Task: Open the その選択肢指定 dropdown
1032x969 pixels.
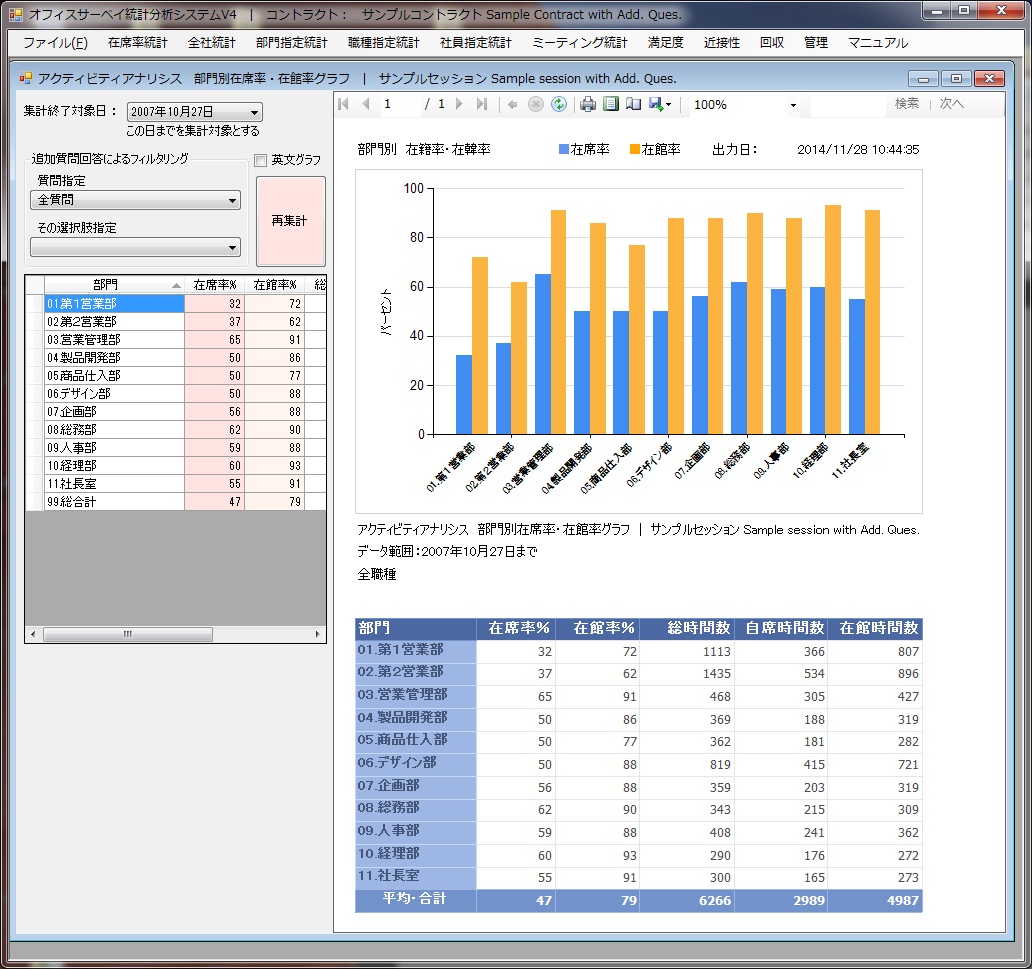Action: [x=136, y=248]
